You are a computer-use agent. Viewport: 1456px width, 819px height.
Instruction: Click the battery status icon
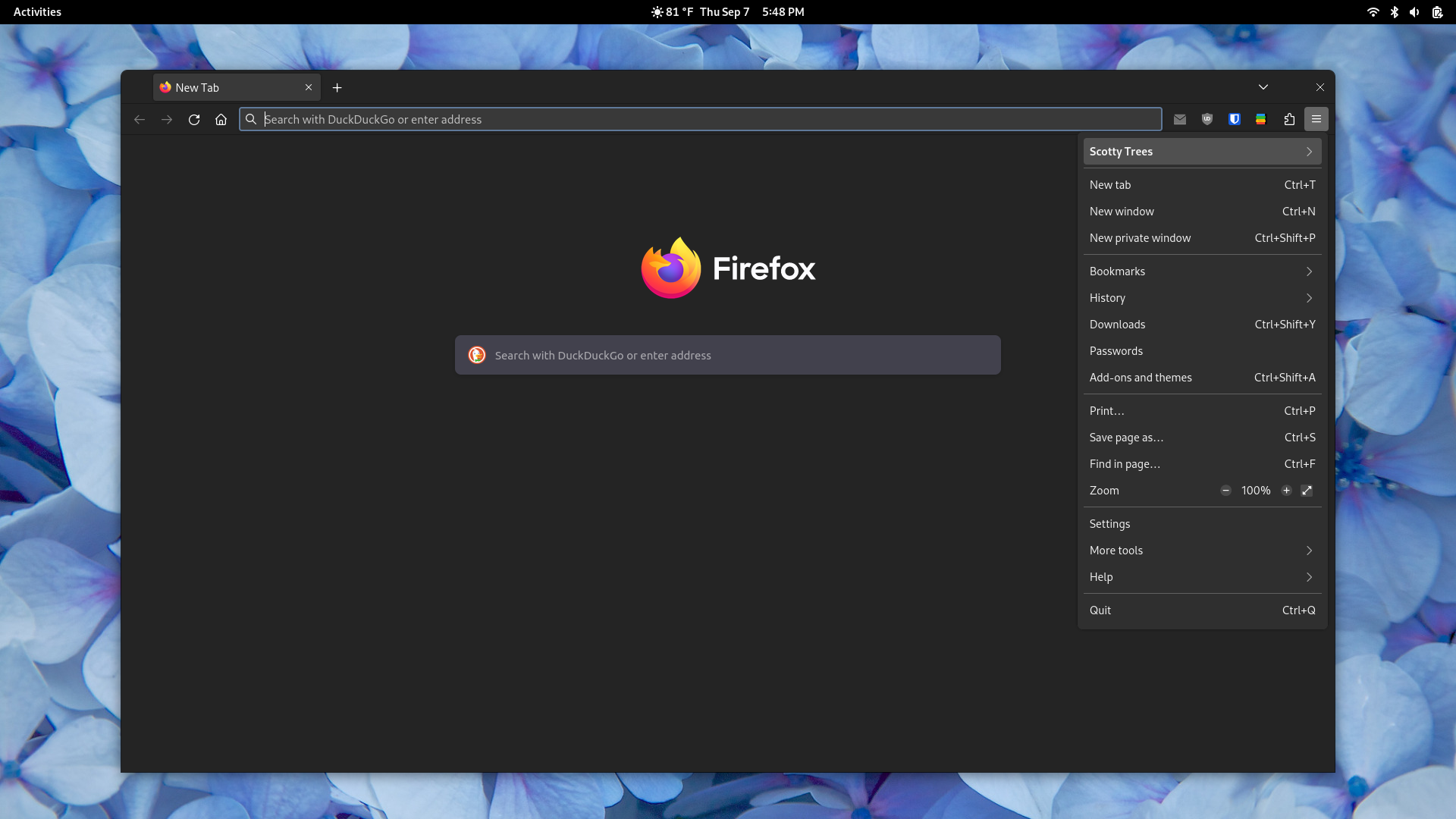pyautogui.click(x=1437, y=12)
